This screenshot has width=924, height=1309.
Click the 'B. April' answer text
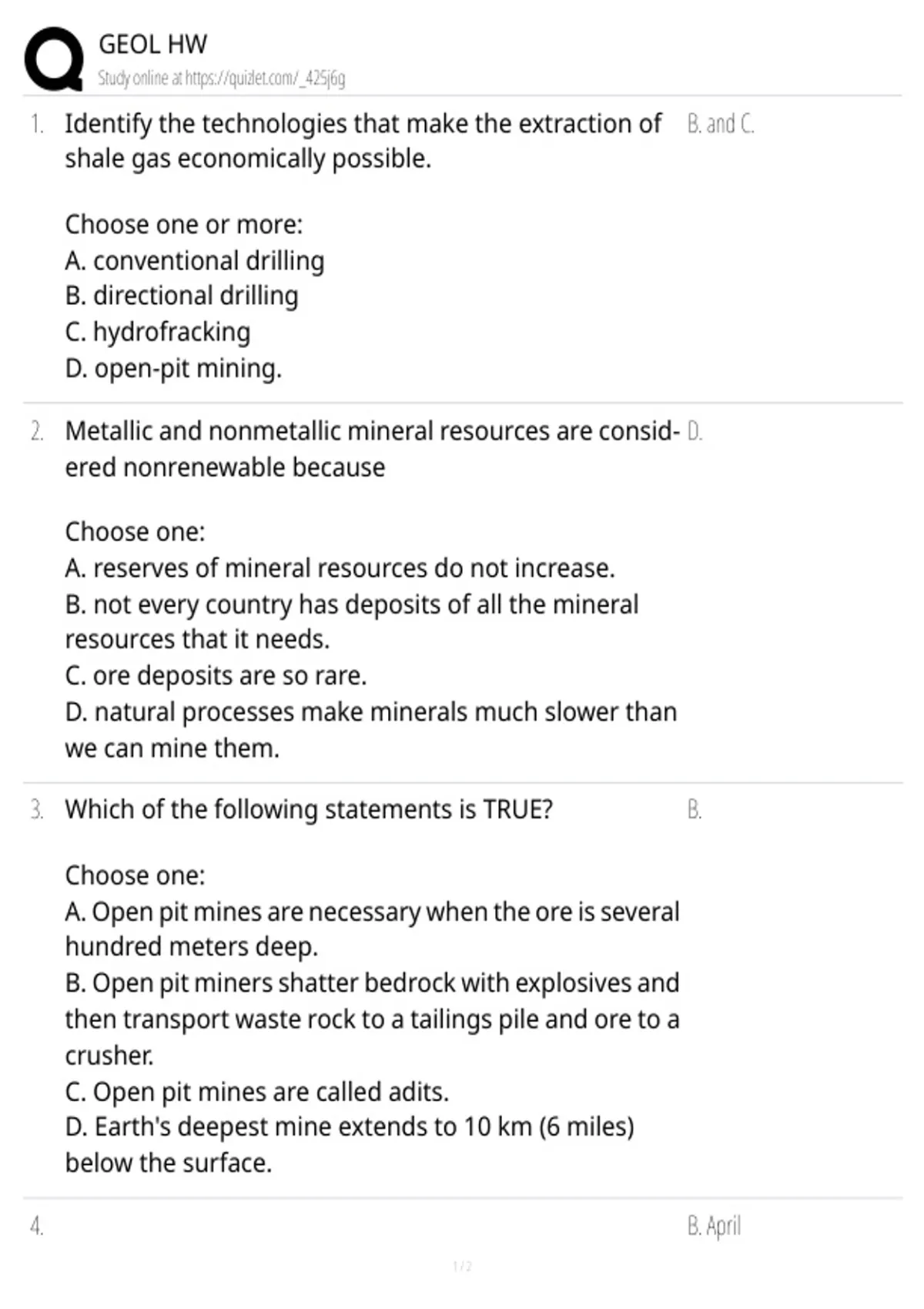[x=714, y=1225]
